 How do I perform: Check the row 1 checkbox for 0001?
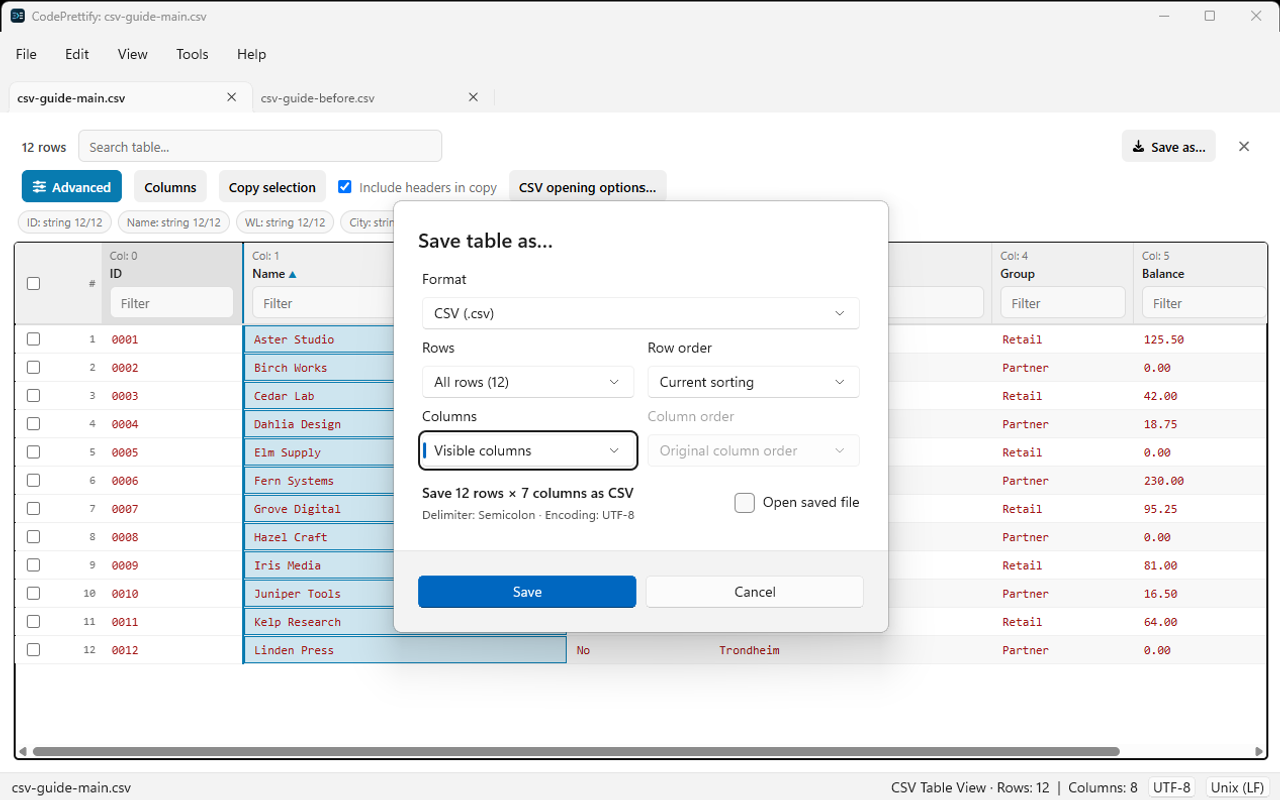tap(33, 339)
